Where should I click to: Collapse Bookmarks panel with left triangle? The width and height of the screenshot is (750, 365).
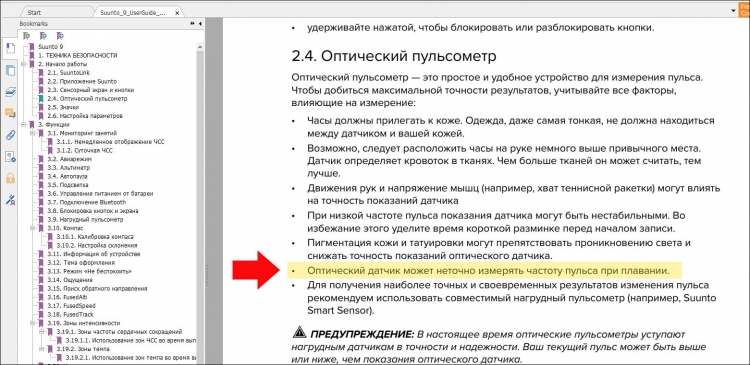(x=200, y=23)
